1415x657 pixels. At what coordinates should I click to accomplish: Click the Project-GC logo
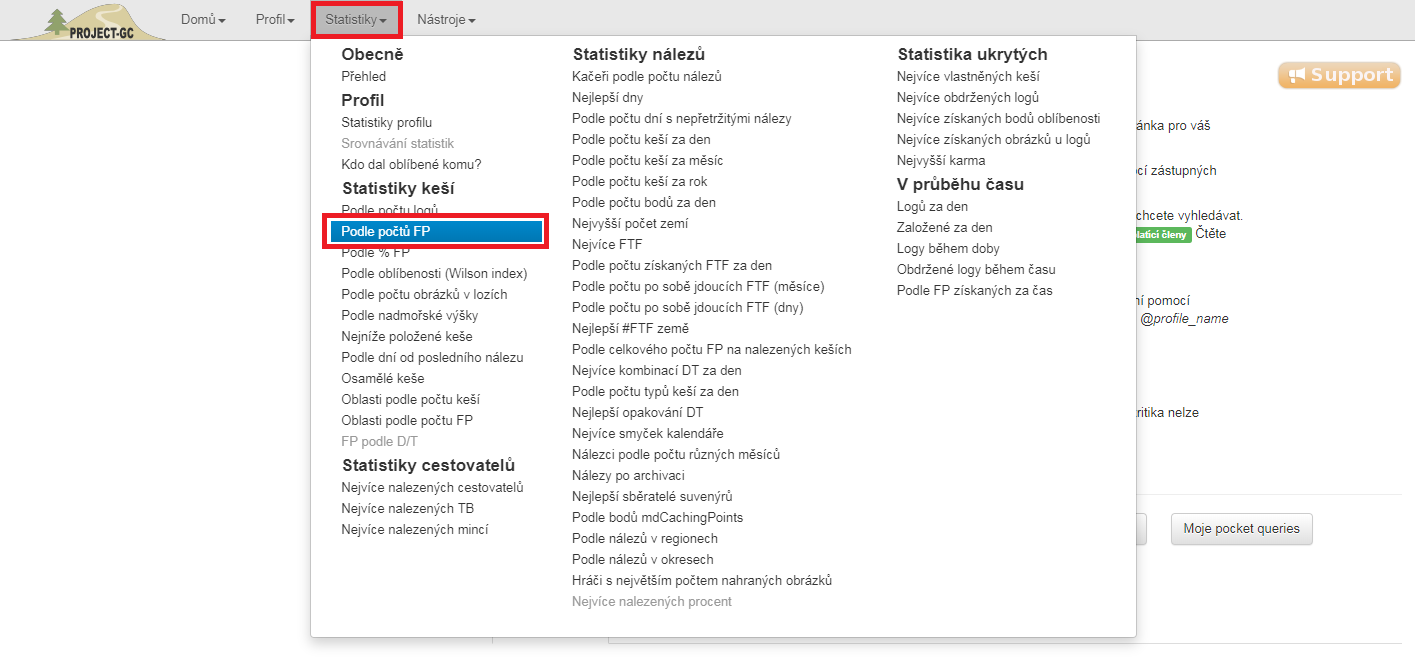coord(88,21)
